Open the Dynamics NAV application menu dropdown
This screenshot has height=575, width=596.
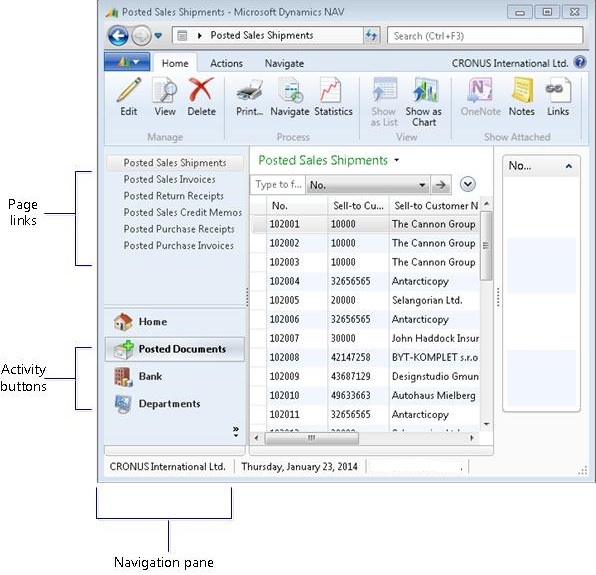tap(127, 62)
